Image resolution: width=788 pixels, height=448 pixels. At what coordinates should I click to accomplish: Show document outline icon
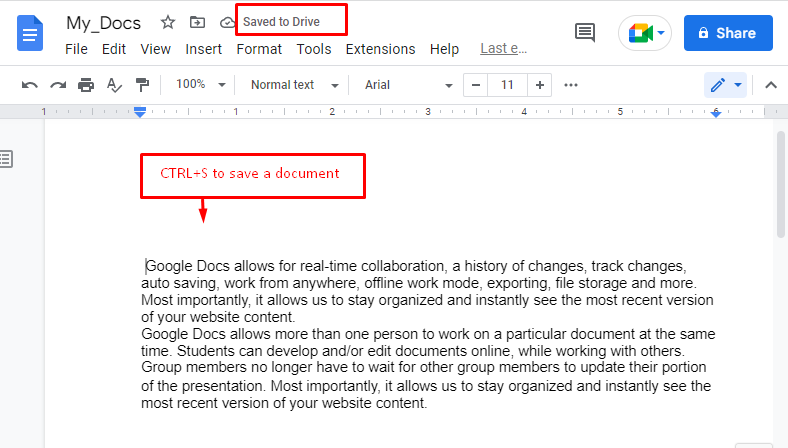click(6, 159)
